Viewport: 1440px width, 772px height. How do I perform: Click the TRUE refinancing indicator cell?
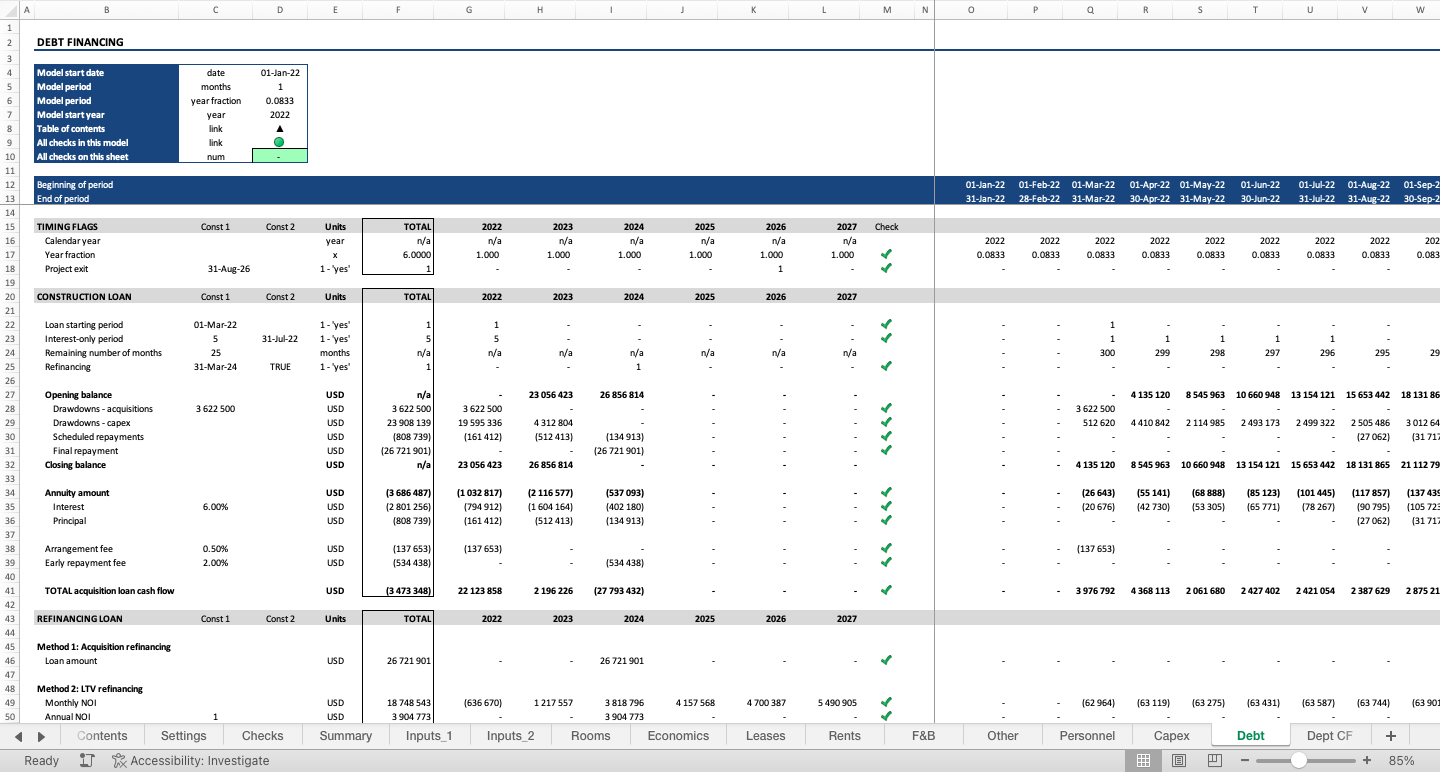point(281,366)
